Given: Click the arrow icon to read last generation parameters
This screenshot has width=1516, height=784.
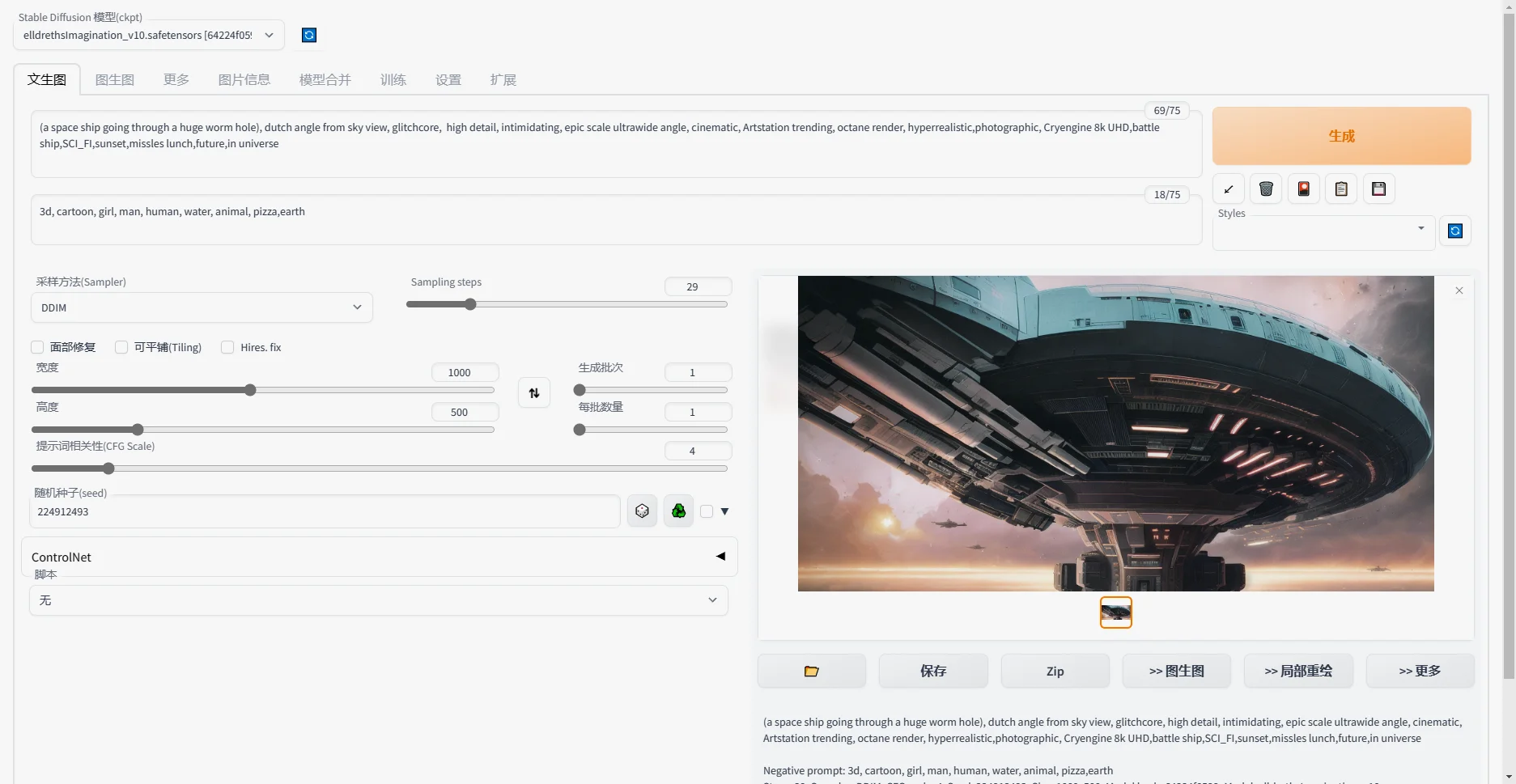Looking at the screenshot, I should click(x=1229, y=189).
